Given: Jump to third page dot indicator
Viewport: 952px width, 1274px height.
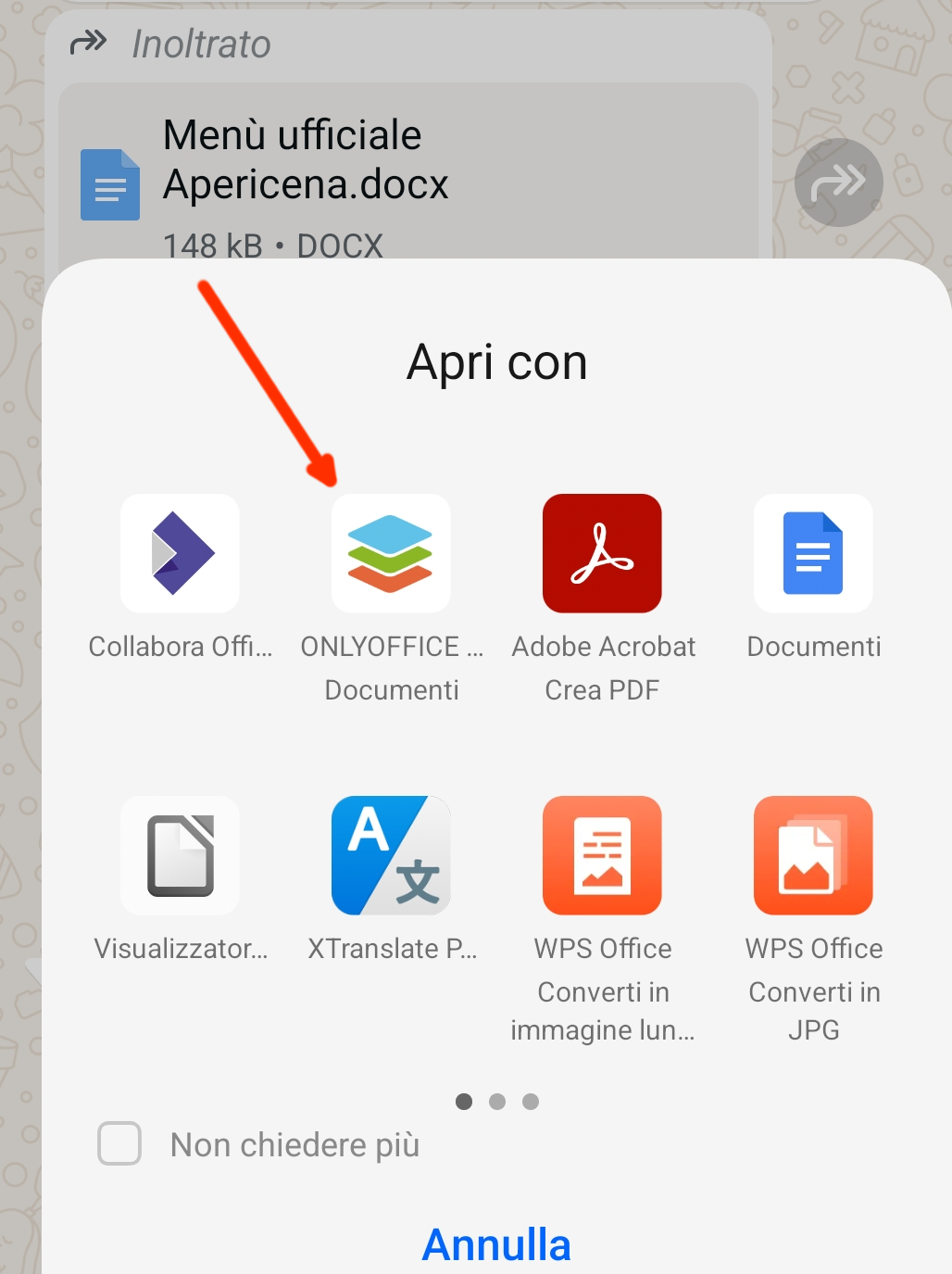Looking at the screenshot, I should click(531, 1102).
